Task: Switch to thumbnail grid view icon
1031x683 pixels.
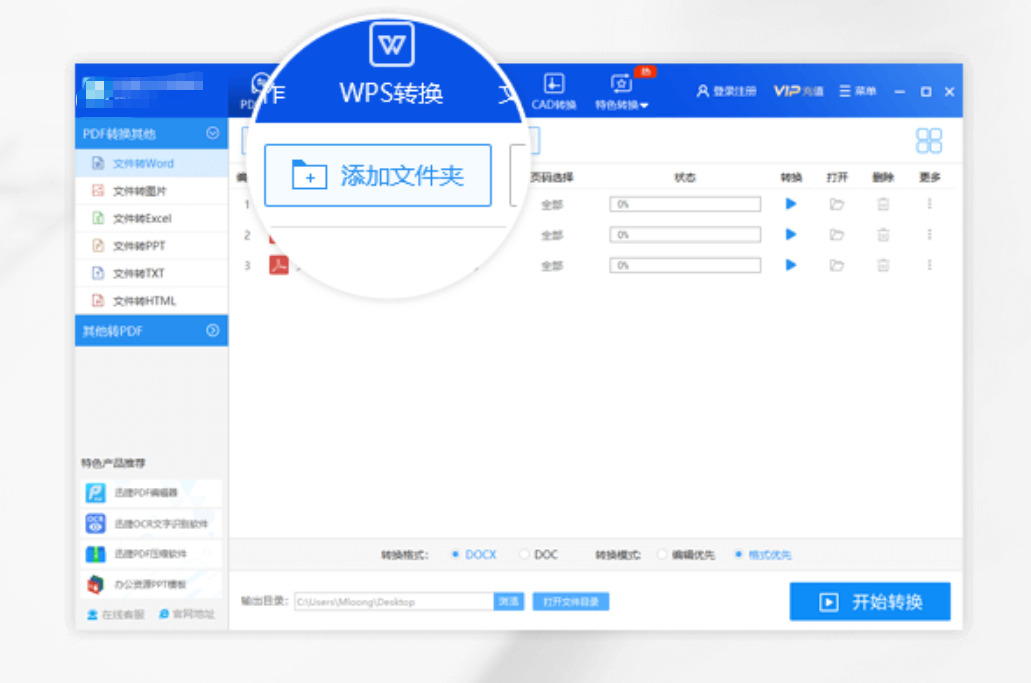Action: pos(928,140)
